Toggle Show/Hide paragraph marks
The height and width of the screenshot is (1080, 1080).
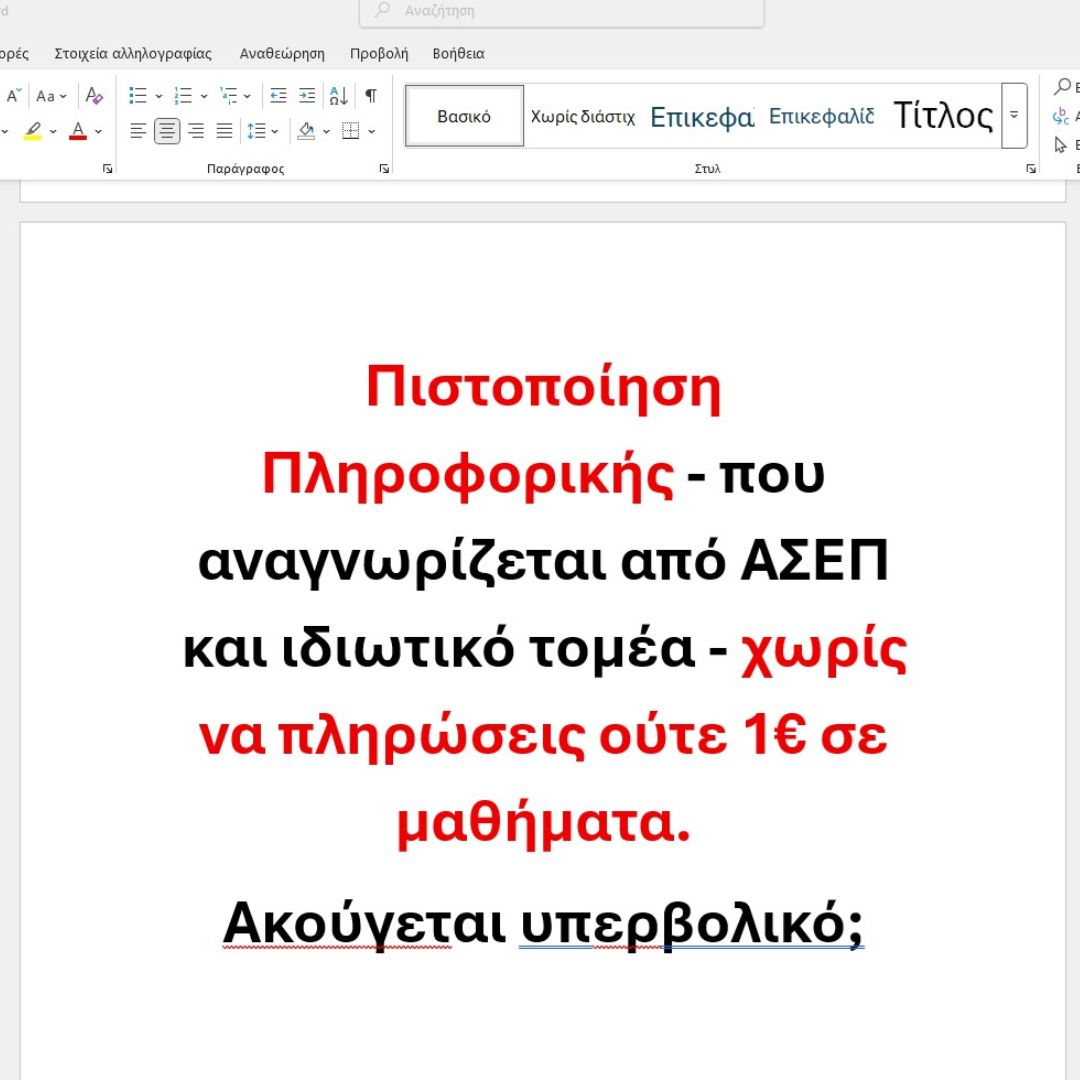click(x=371, y=96)
